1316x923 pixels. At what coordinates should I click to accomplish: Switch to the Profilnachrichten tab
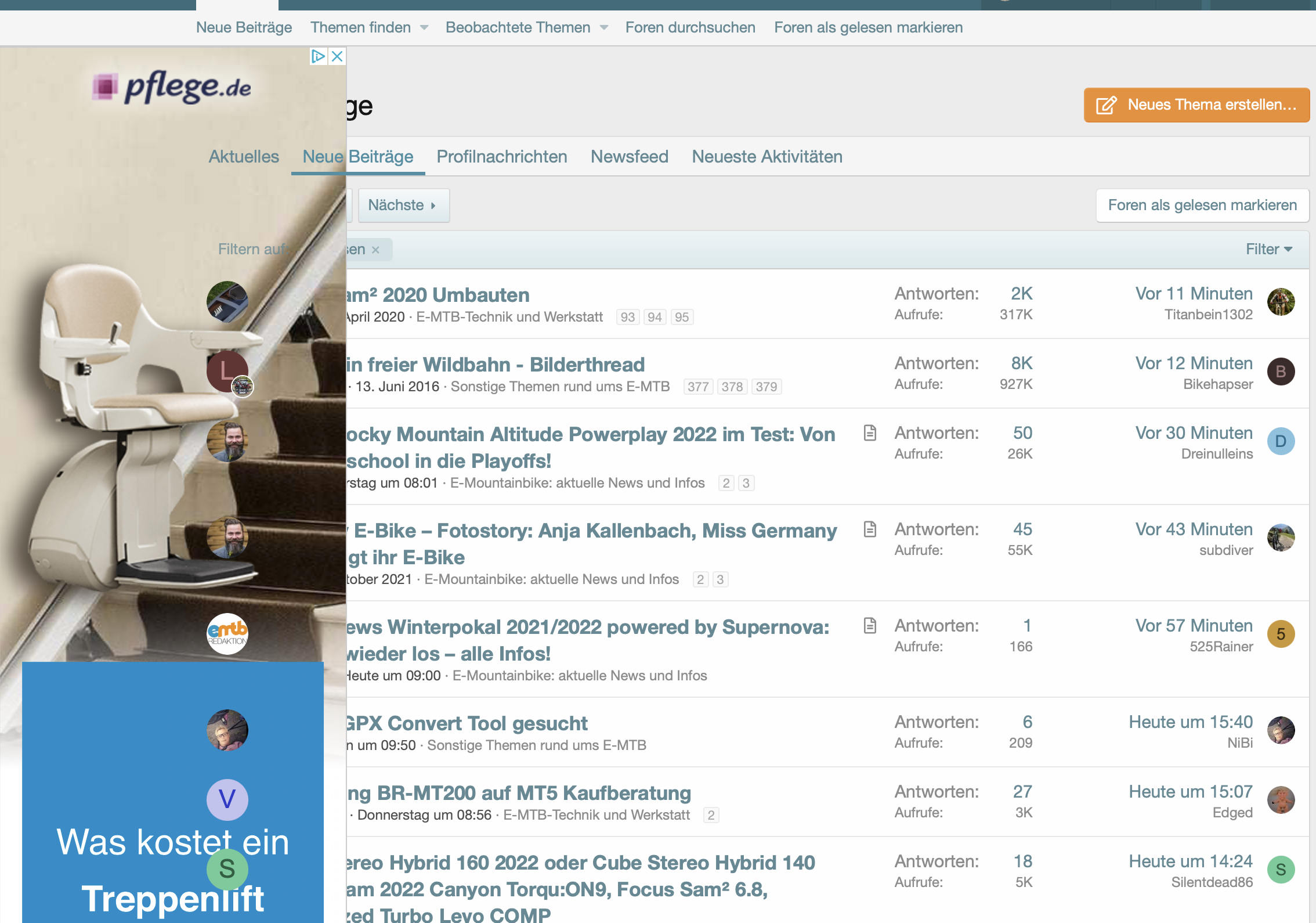click(x=501, y=157)
